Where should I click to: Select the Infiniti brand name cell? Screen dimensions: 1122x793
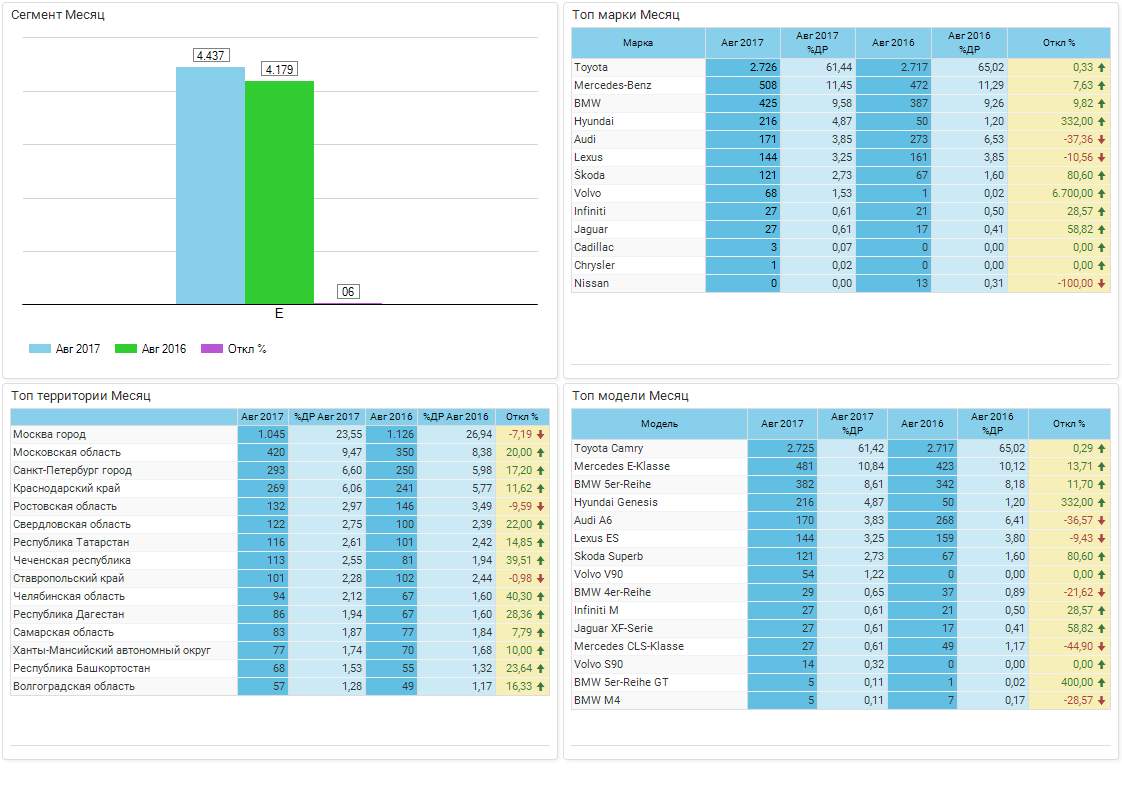pos(638,211)
